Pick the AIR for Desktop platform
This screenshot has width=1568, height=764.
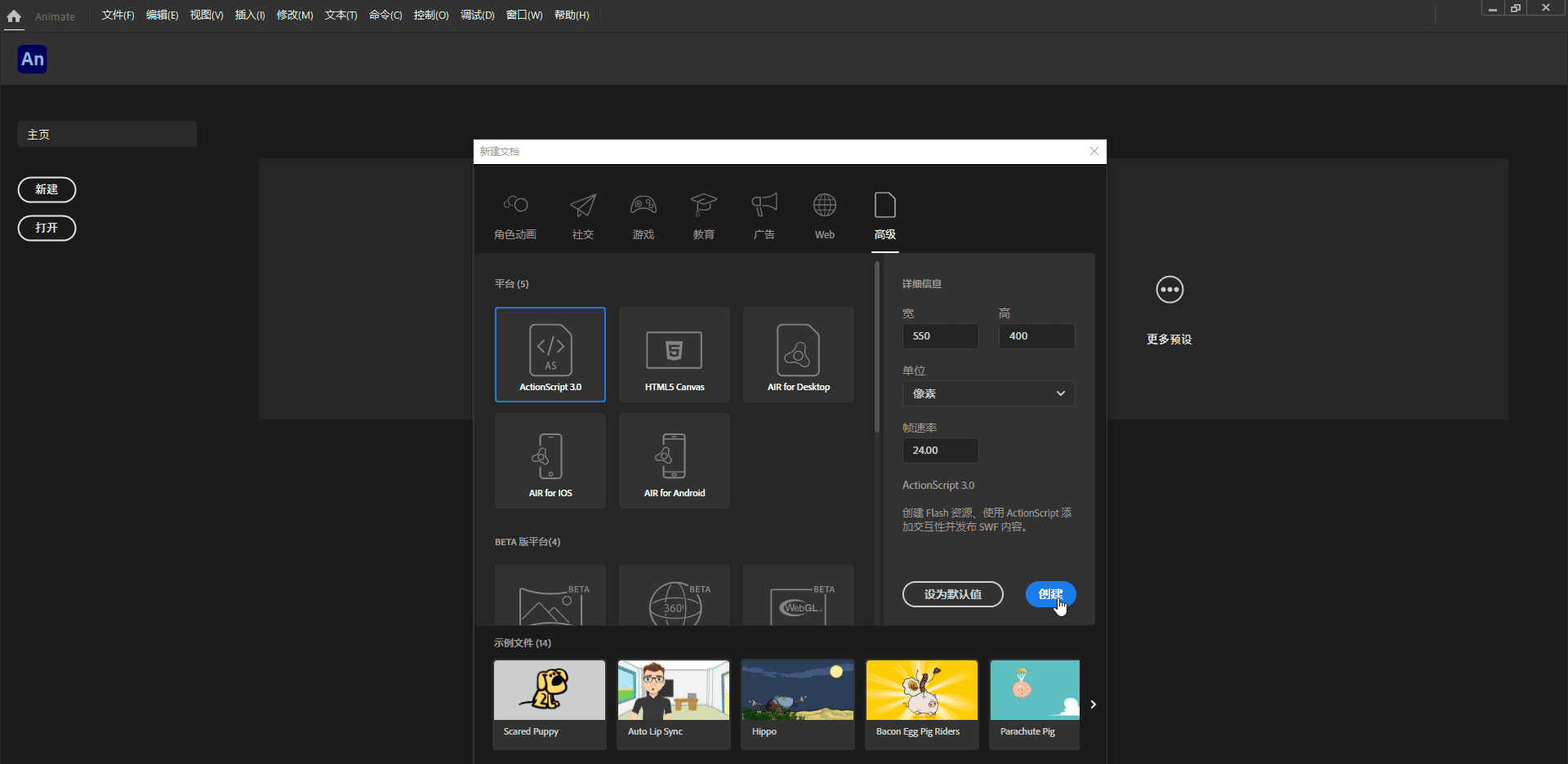pyautogui.click(x=799, y=354)
